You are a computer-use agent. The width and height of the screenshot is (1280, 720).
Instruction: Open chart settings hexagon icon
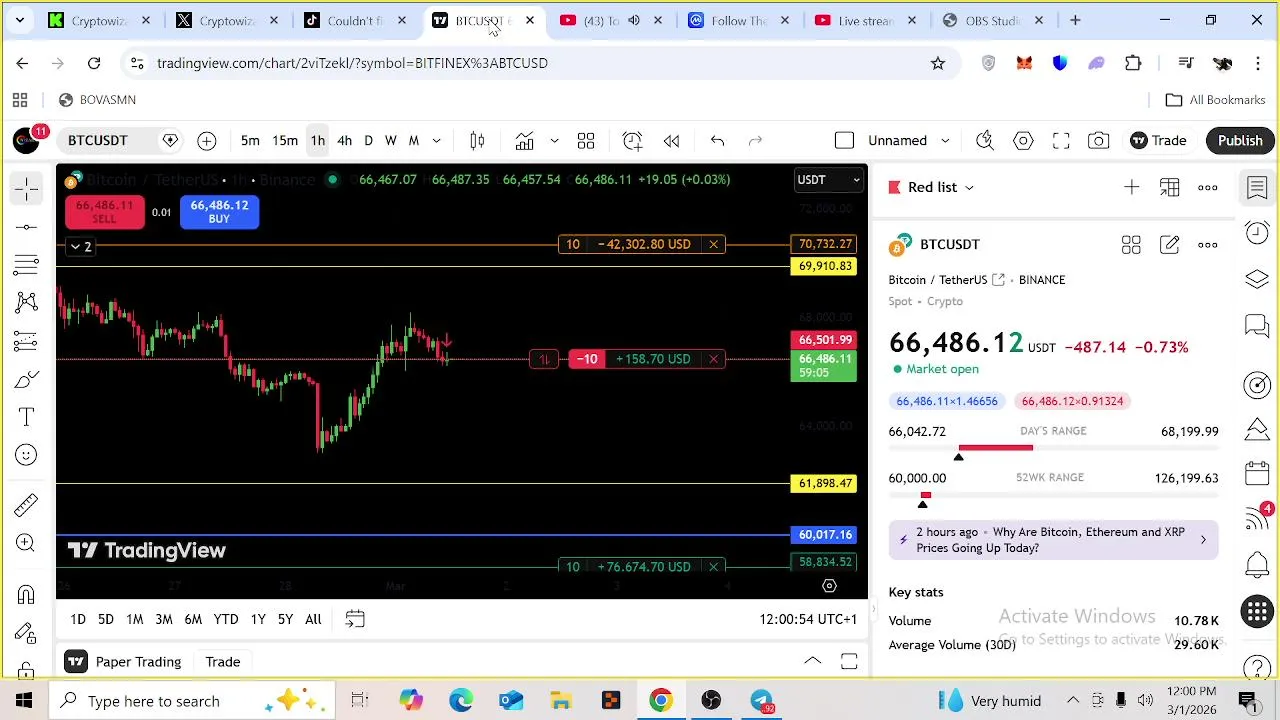pyautogui.click(x=1023, y=141)
